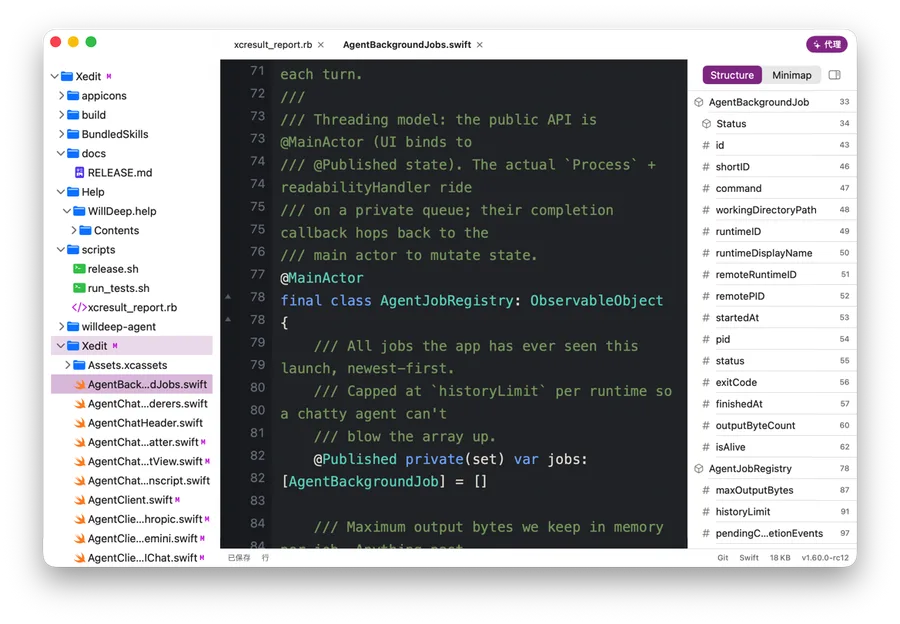Click line number 77 in the gutter
Screen dimensions: 900x624
[x=258, y=274]
